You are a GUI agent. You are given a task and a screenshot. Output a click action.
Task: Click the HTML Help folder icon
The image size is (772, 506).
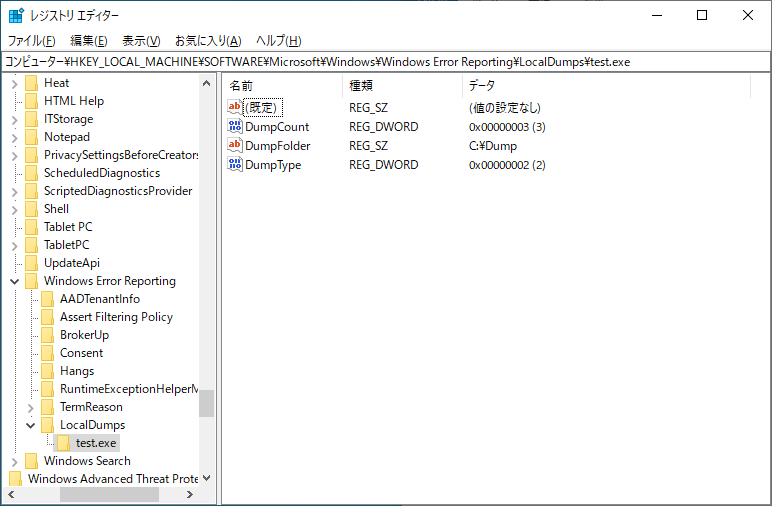click(x=32, y=101)
